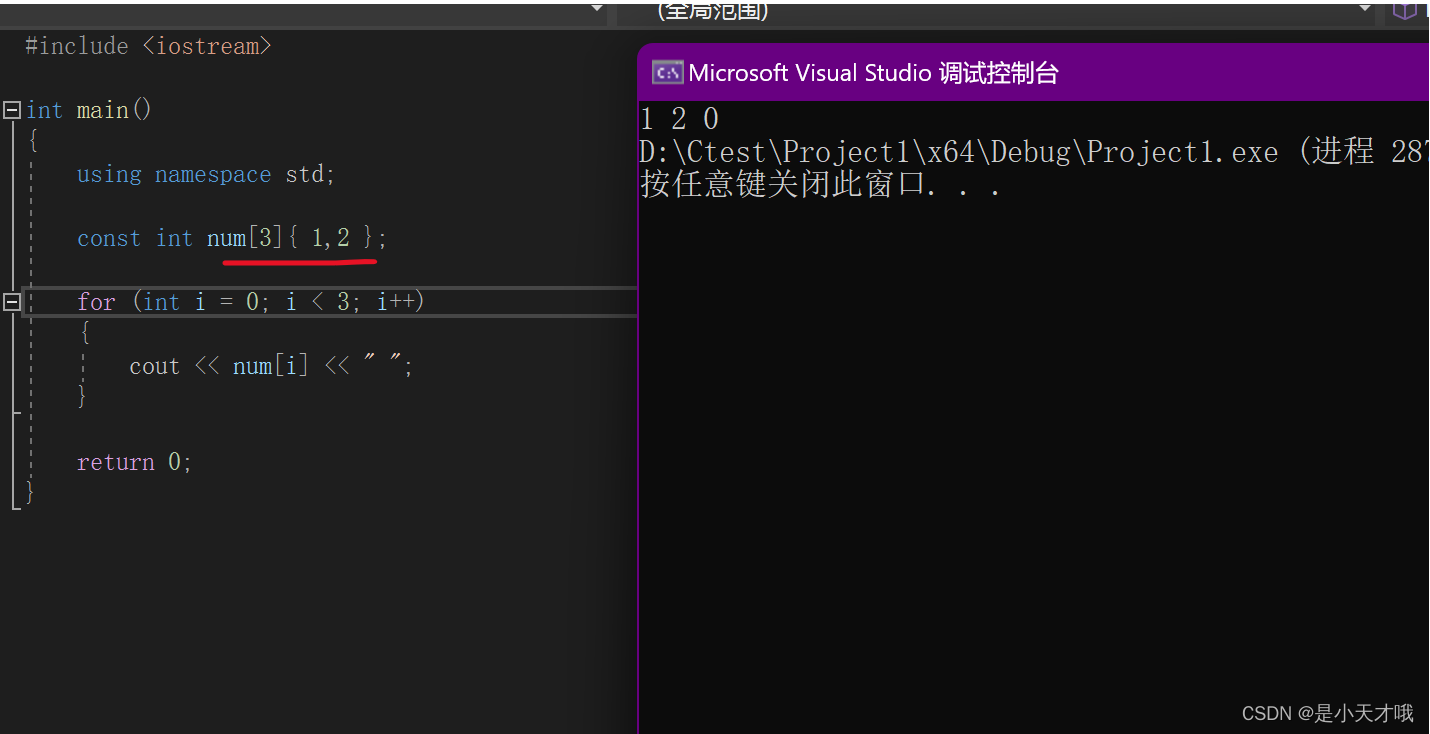Click the #include <iostream> line

[148, 46]
